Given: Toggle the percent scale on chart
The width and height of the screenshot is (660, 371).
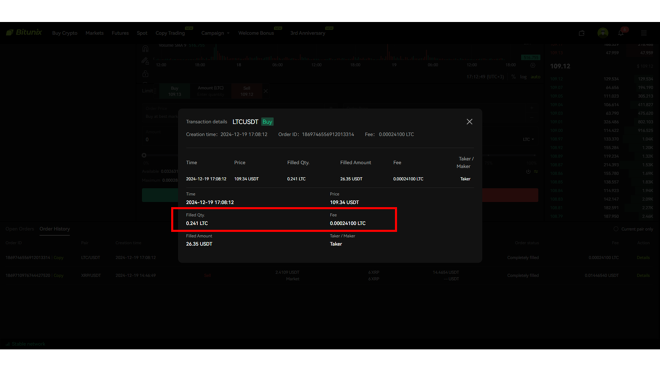Looking at the screenshot, I should coord(514,77).
